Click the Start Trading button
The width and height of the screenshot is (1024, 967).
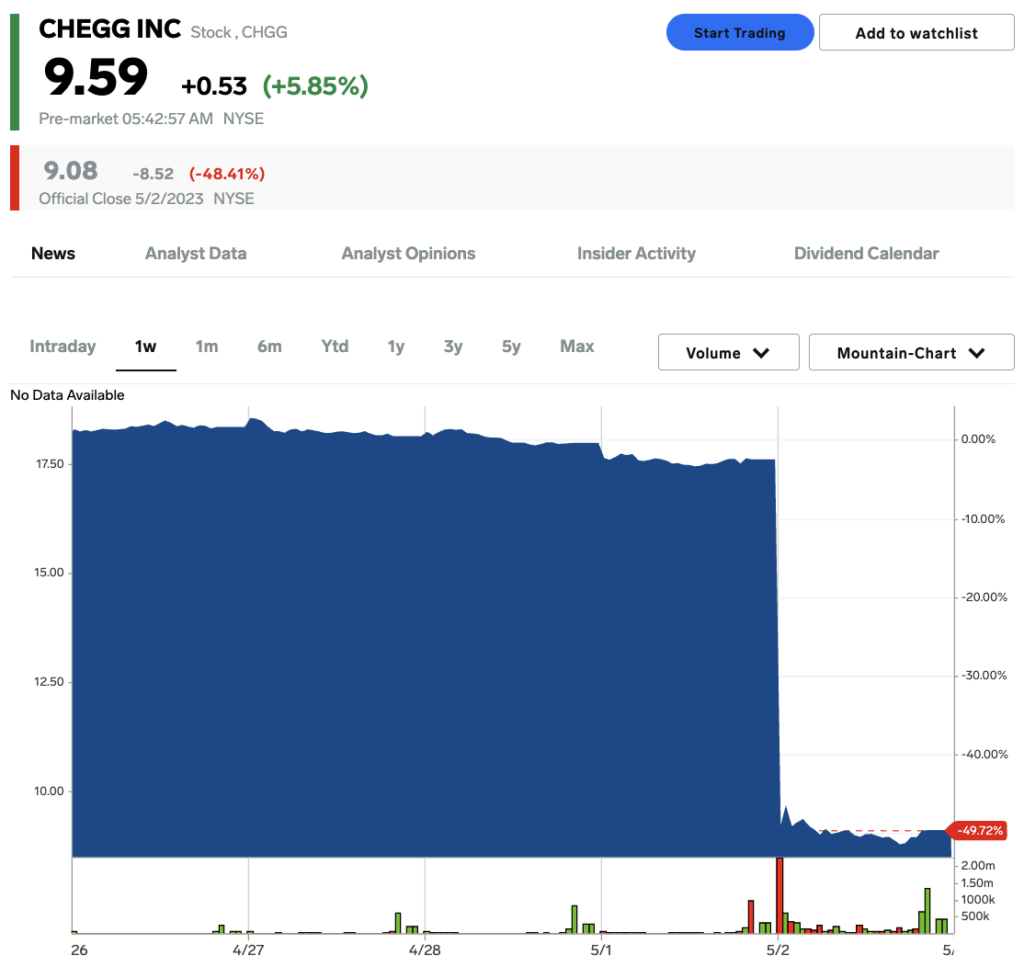(739, 33)
